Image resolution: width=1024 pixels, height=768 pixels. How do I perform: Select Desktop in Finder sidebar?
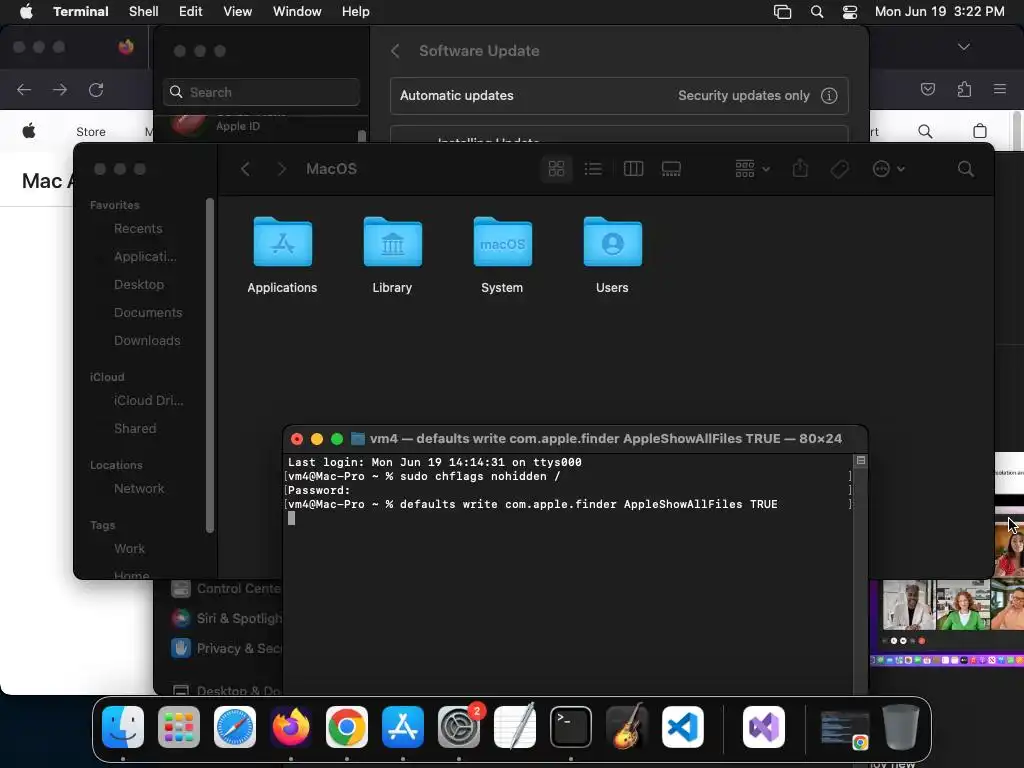138,285
